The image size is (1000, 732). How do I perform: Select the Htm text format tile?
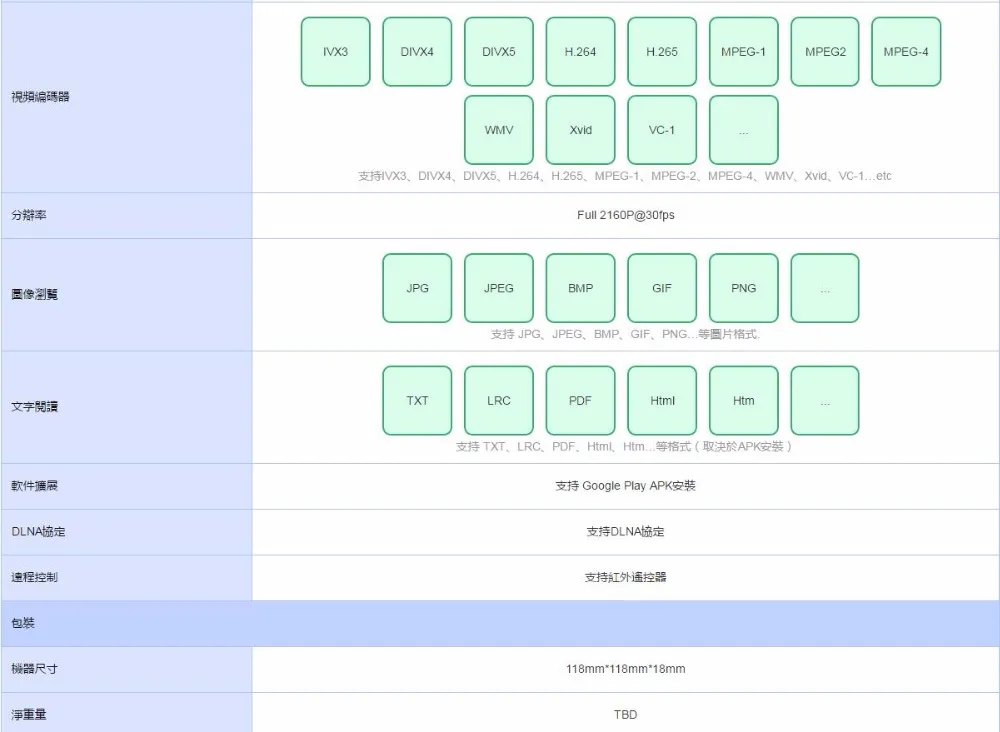coord(744,400)
